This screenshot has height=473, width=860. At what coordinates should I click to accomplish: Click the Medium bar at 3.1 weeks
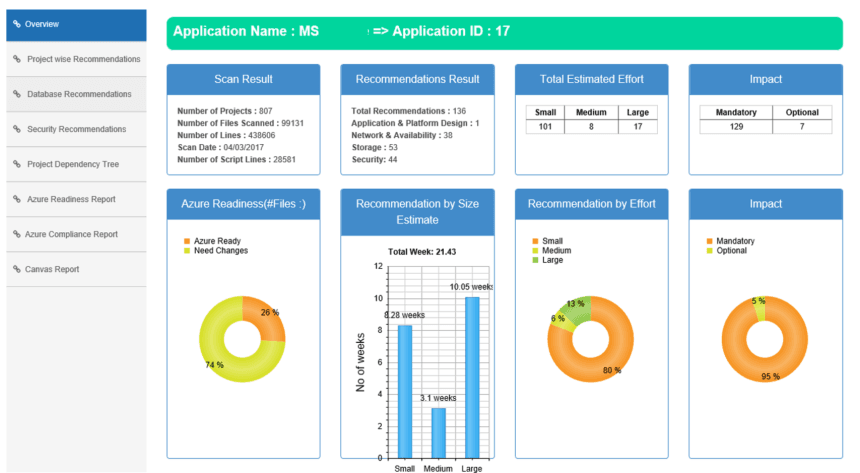click(x=438, y=433)
